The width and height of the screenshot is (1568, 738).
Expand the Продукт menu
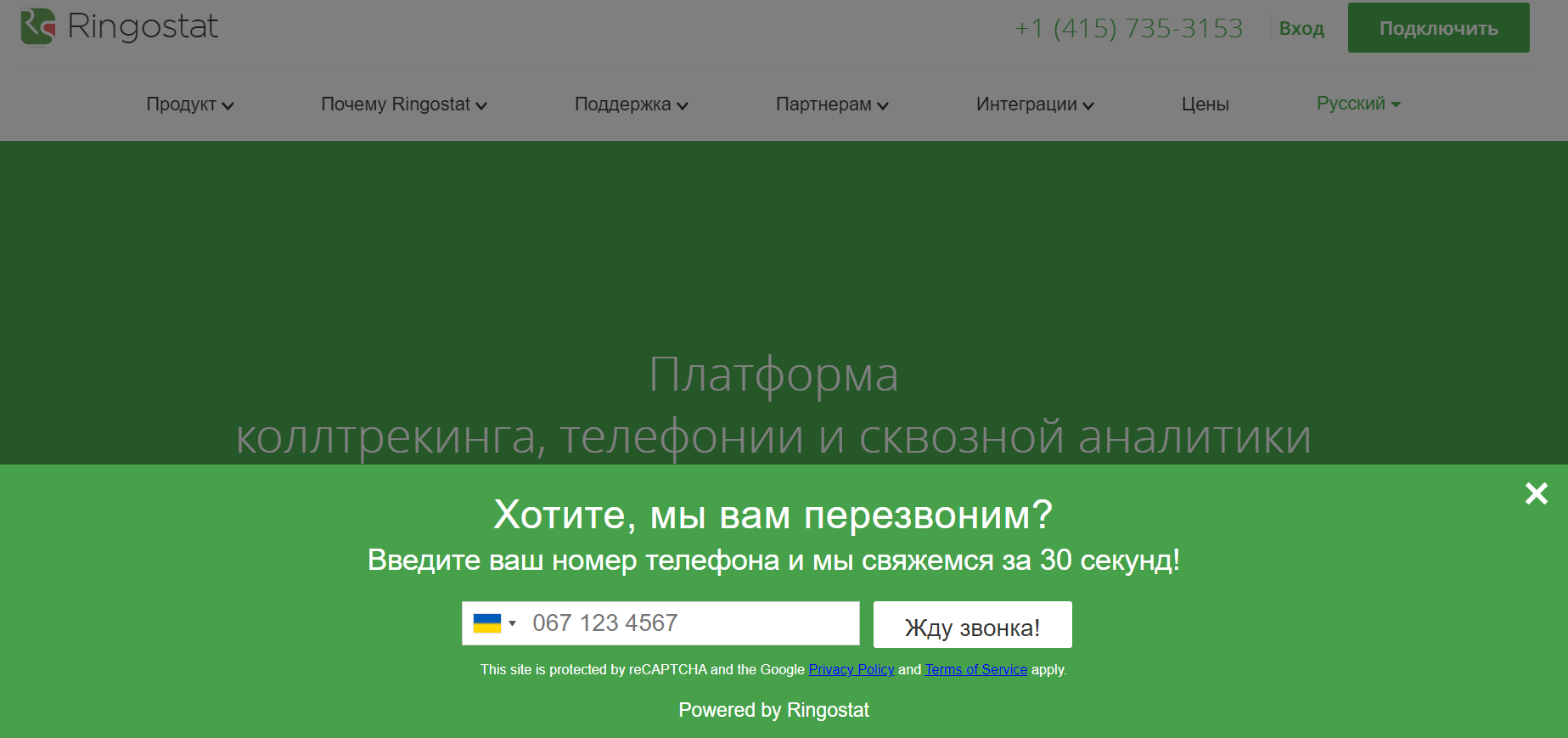(189, 104)
